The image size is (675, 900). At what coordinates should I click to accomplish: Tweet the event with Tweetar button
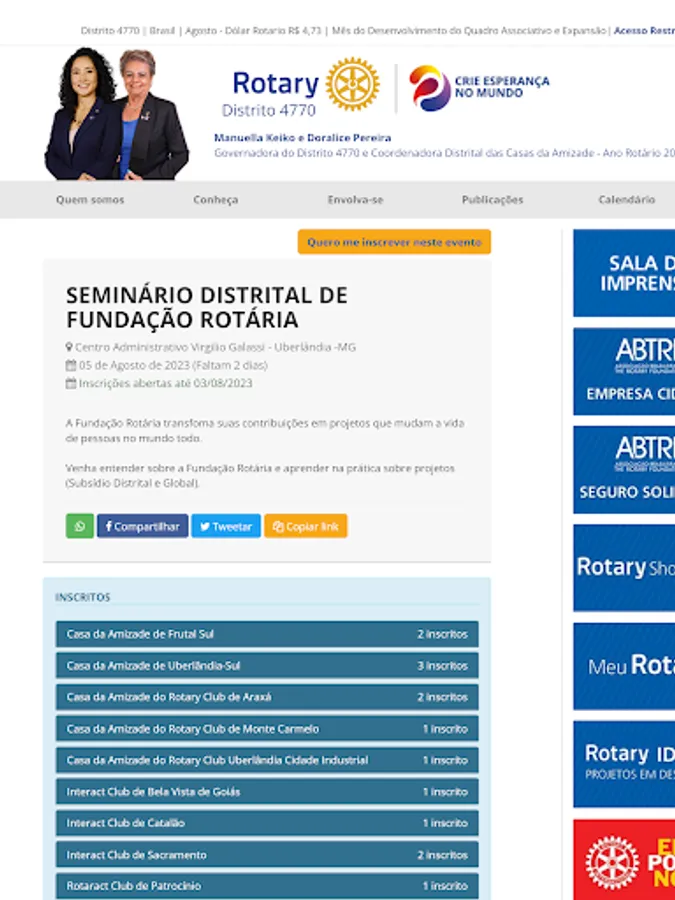pyautogui.click(x=226, y=526)
